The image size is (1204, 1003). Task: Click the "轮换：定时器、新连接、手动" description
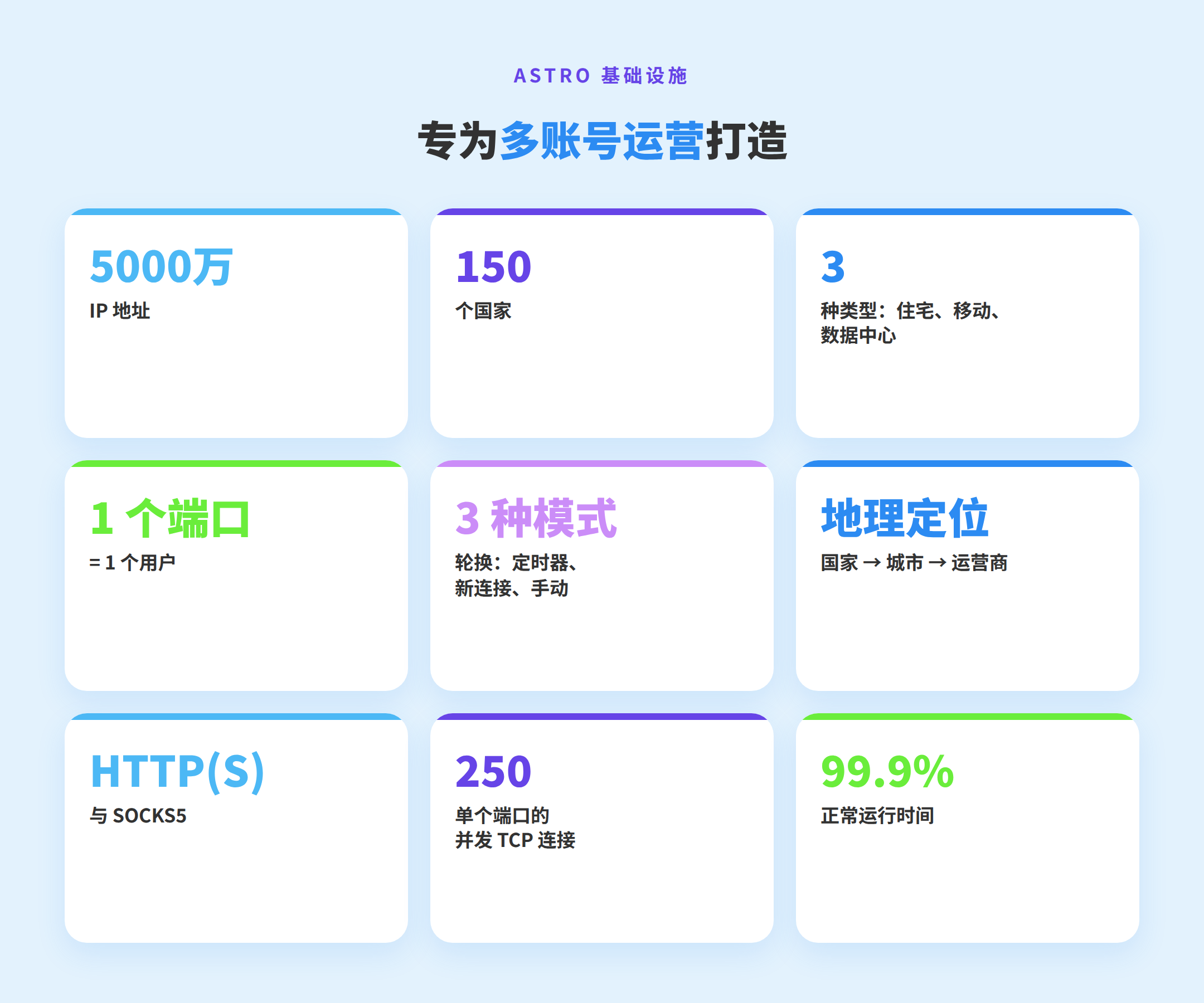coord(517,576)
